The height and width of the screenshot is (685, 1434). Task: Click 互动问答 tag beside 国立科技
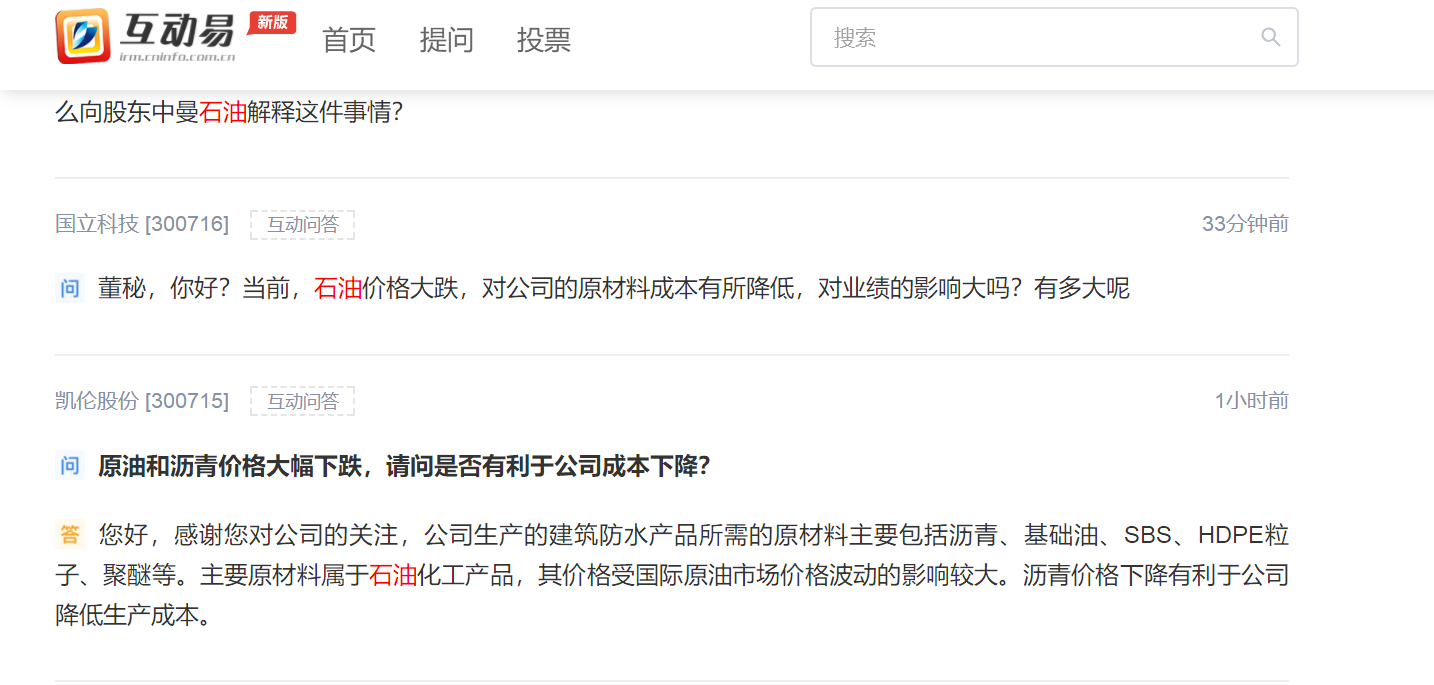(303, 225)
